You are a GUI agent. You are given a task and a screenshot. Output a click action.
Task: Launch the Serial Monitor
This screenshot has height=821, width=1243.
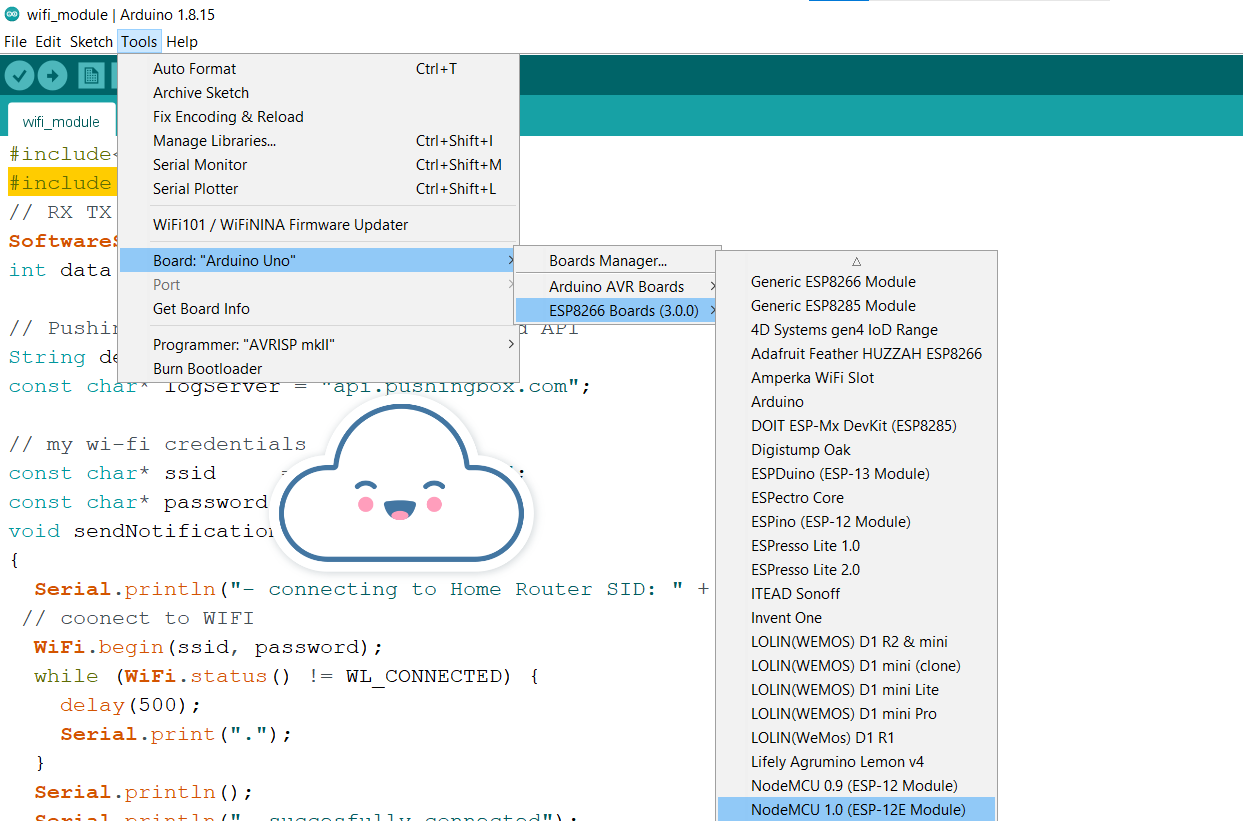(318, 165)
